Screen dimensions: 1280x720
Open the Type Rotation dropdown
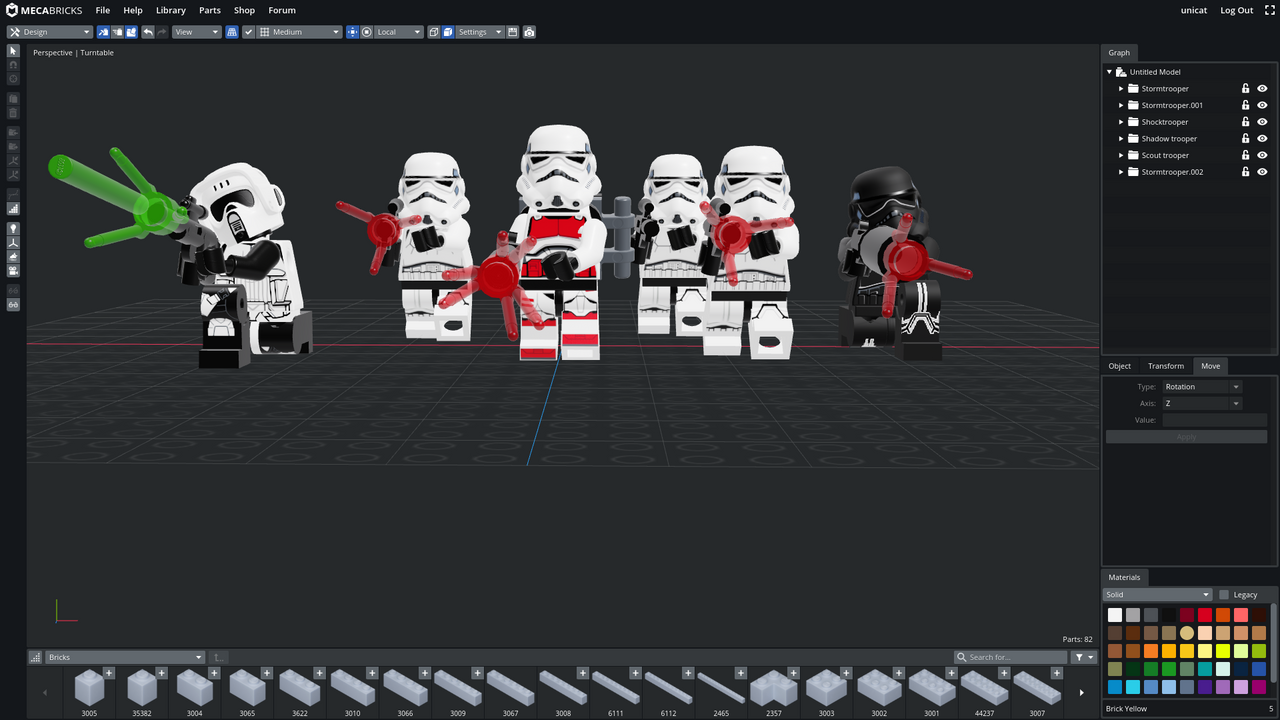pos(1202,387)
